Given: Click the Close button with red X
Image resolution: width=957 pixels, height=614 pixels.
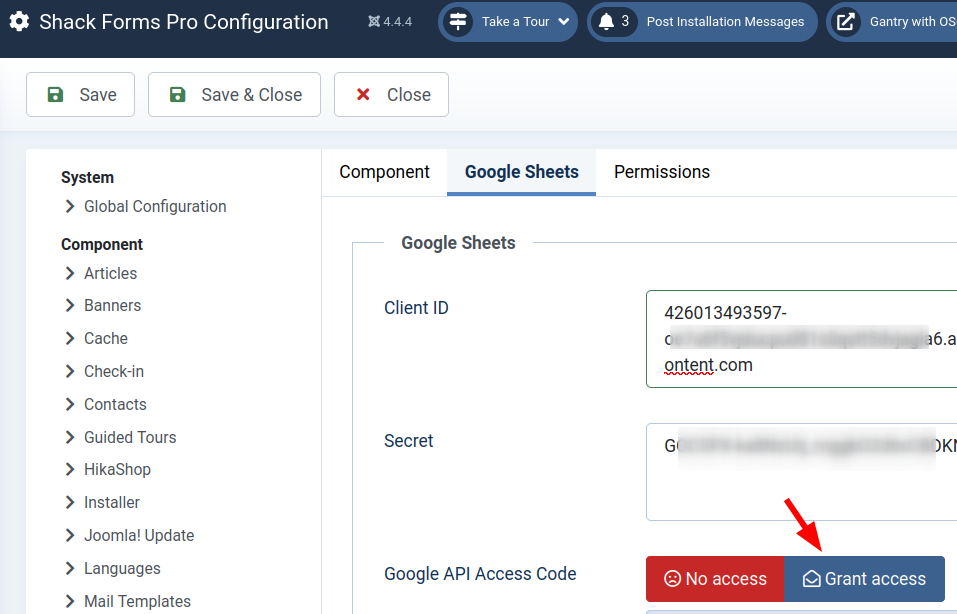Looking at the screenshot, I should [x=391, y=95].
